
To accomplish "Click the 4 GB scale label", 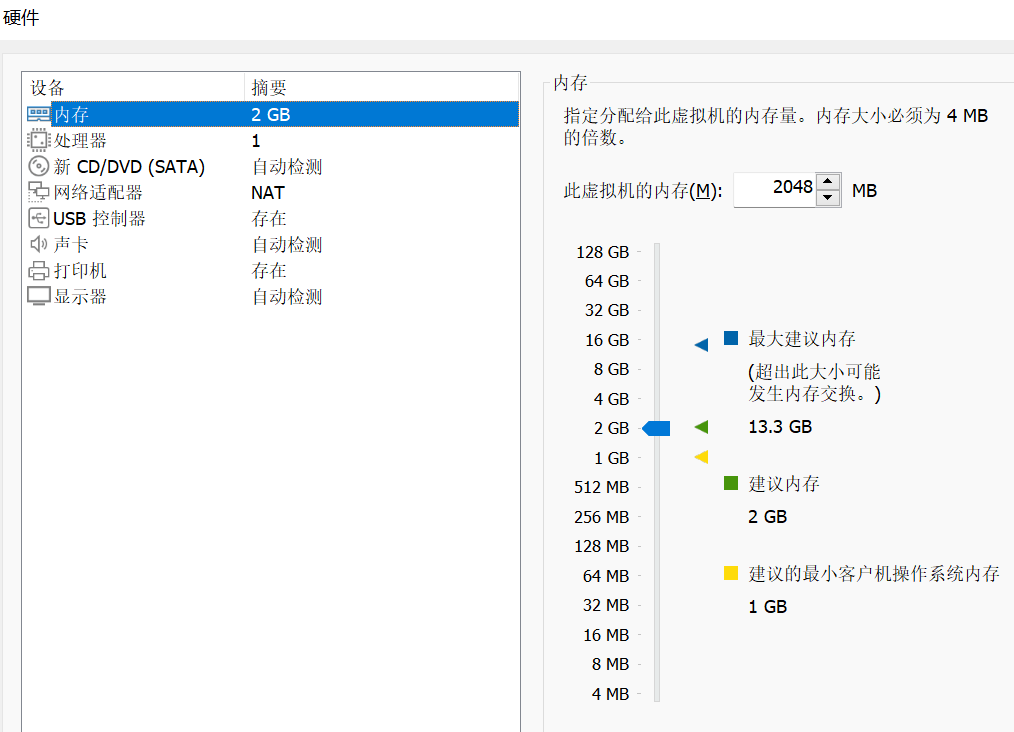I will pyautogui.click(x=611, y=399).
